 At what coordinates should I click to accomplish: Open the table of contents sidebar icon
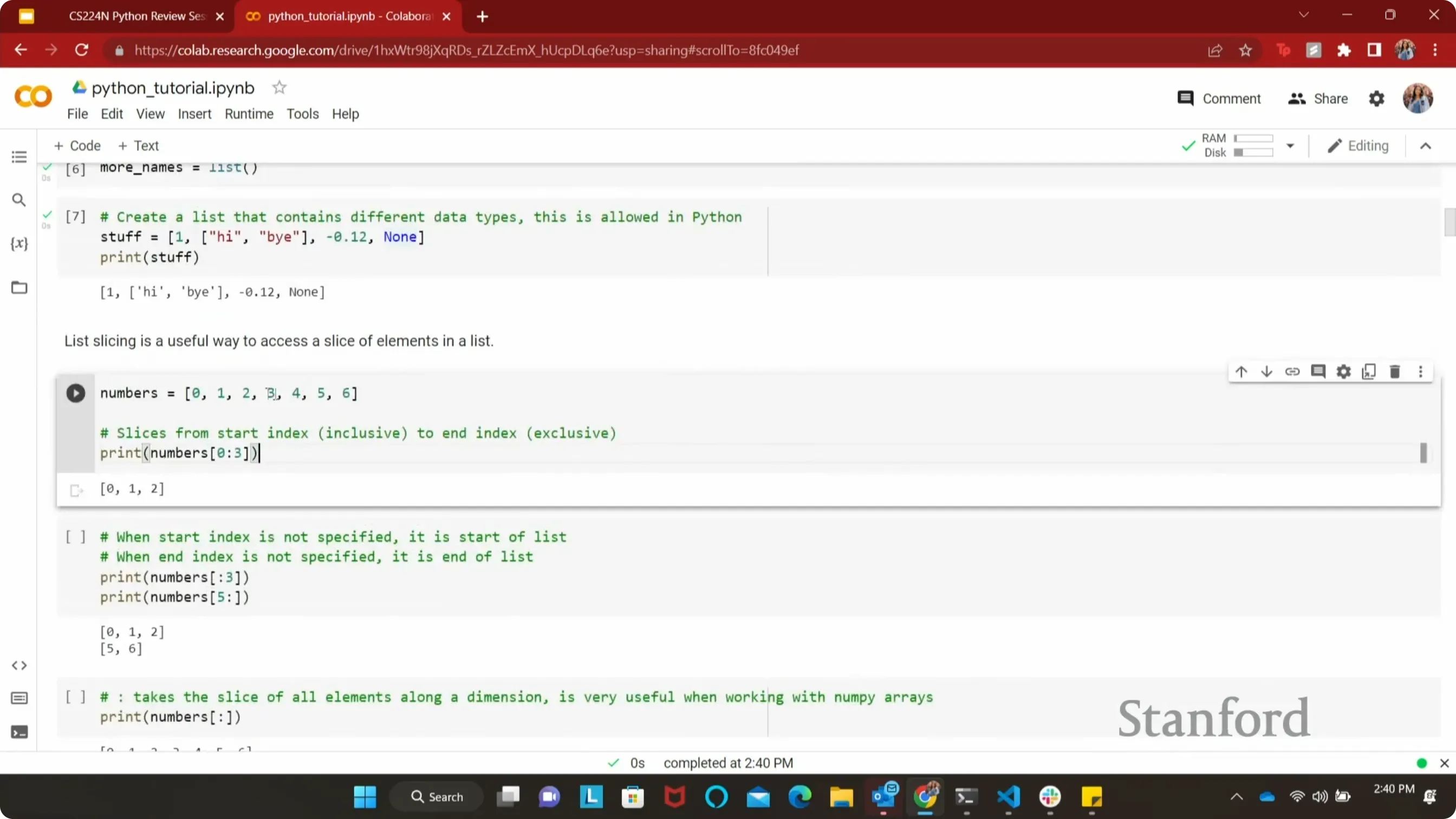pyautogui.click(x=19, y=157)
